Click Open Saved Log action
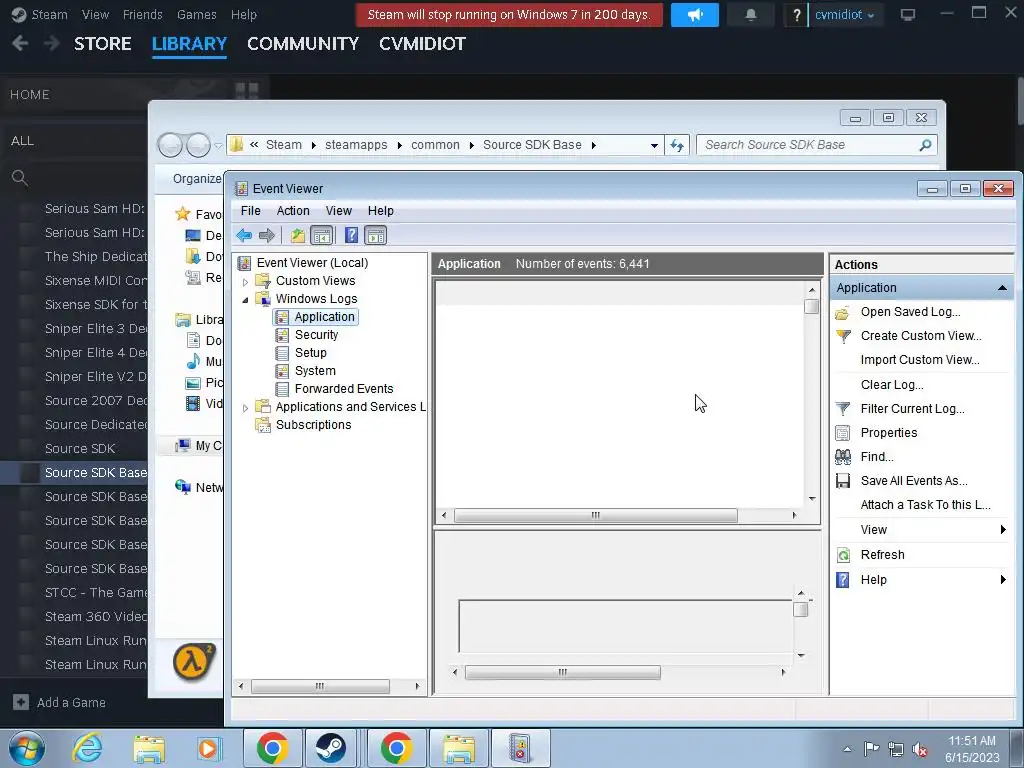1024x768 pixels. click(x=910, y=312)
